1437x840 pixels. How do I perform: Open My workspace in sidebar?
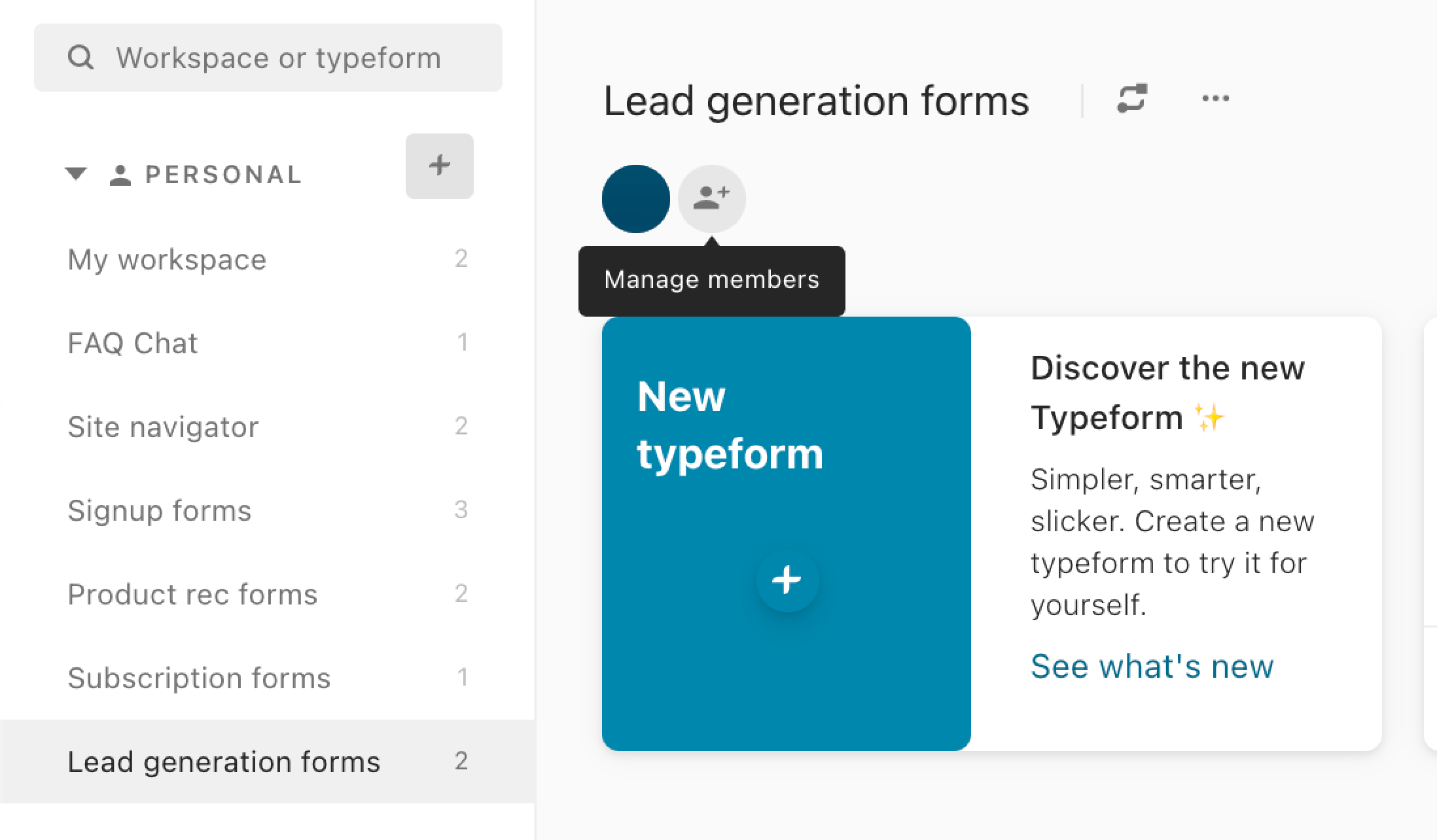(x=268, y=259)
